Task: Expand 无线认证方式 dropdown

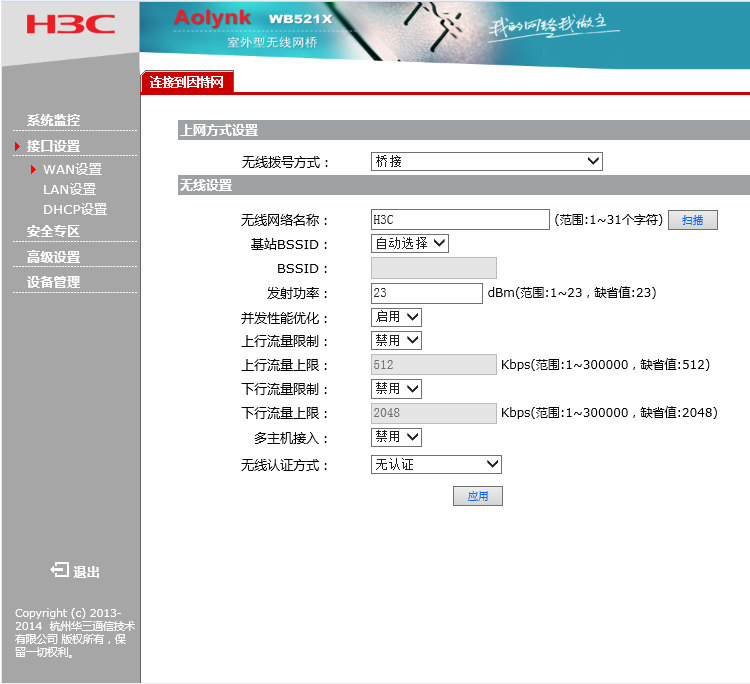Action: pos(436,464)
